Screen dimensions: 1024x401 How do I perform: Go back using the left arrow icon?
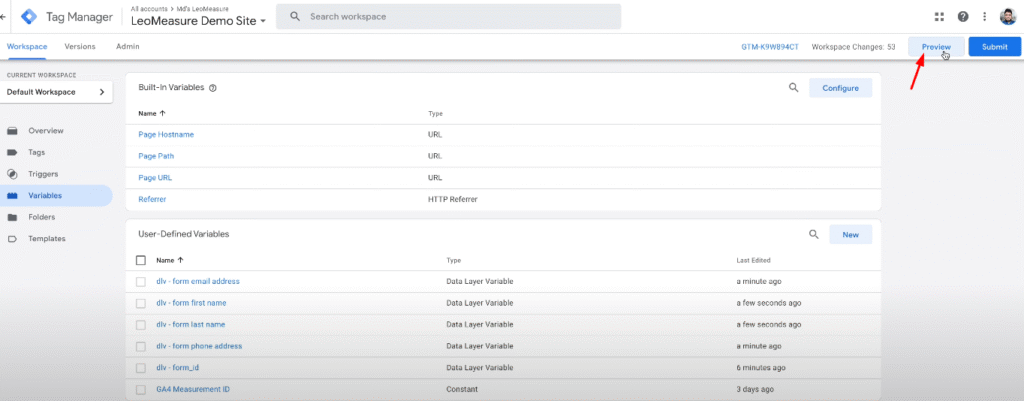(x=3, y=16)
